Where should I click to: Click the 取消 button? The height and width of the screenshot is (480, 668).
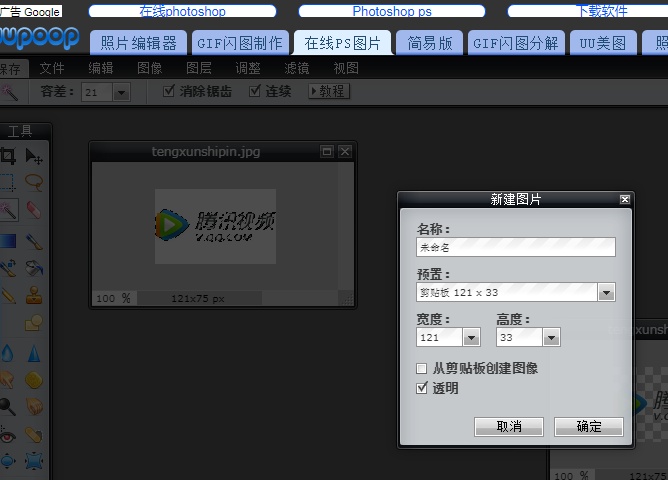509,426
